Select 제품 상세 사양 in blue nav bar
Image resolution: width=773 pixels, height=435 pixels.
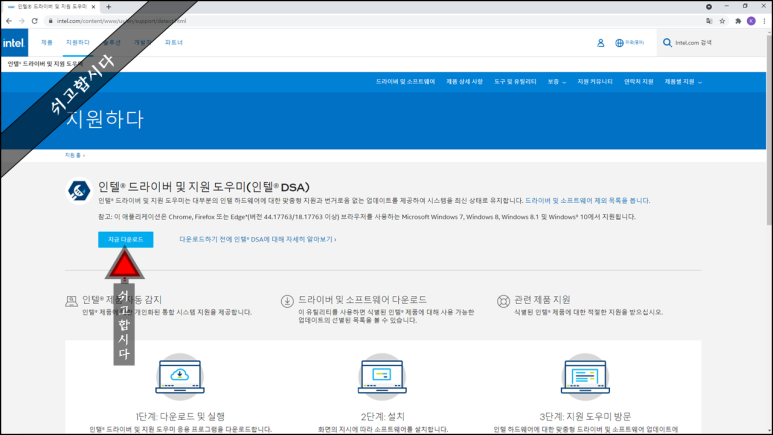coord(464,82)
